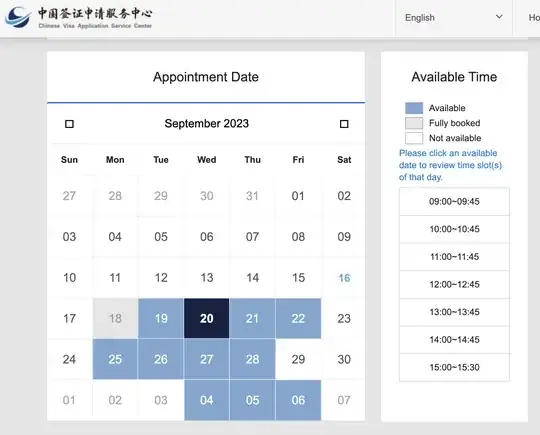The height and width of the screenshot is (435, 540).
Task: Select the 10:00~10:45 time slot
Action: point(454,229)
